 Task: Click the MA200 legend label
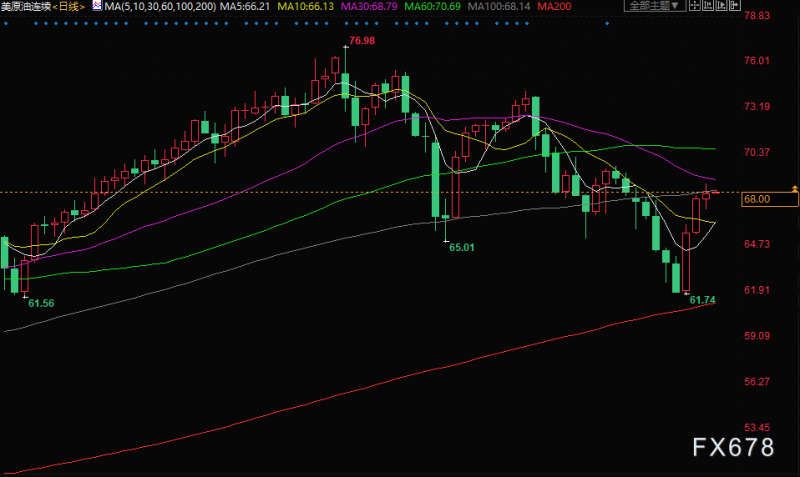(x=554, y=7)
